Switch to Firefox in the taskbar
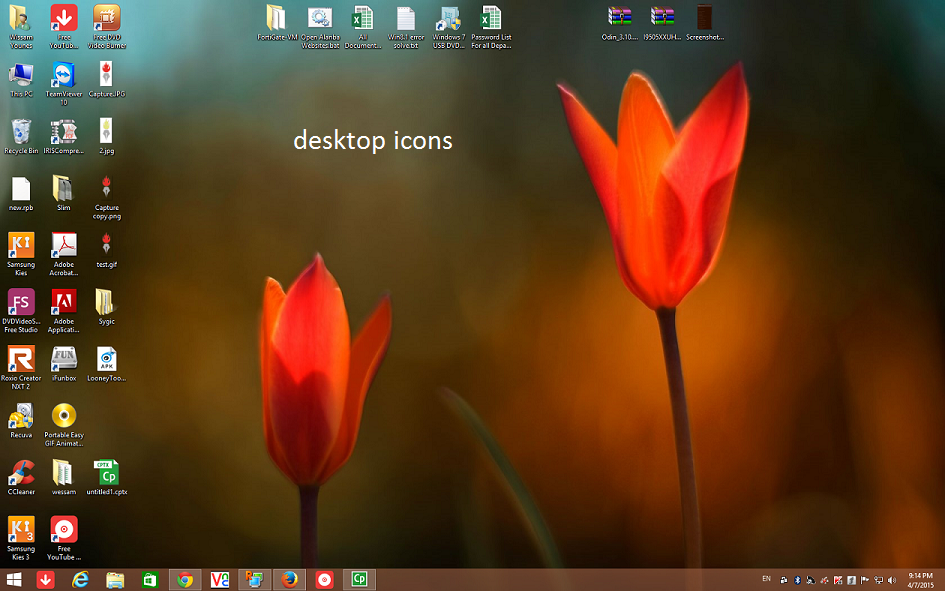Viewport: 945px width, 591px height. pos(289,580)
